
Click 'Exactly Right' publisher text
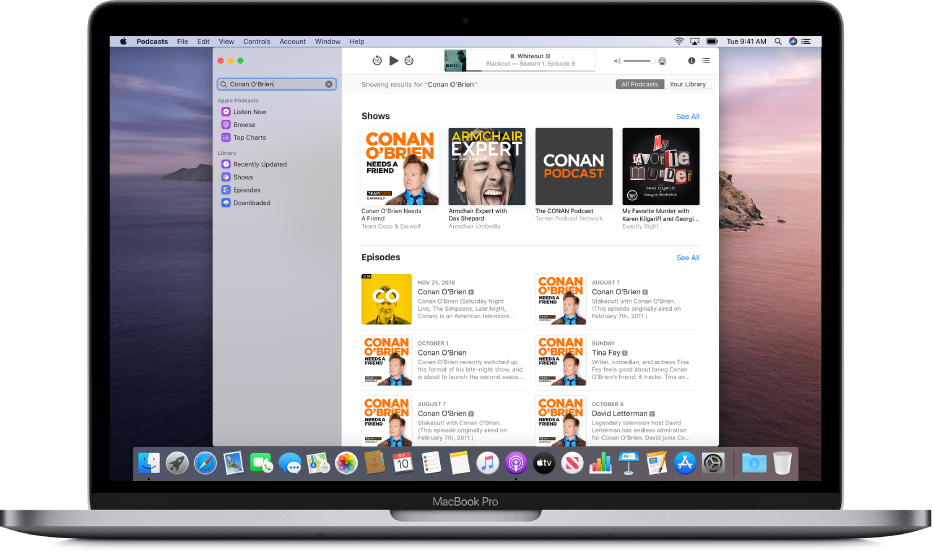click(640, 226)
